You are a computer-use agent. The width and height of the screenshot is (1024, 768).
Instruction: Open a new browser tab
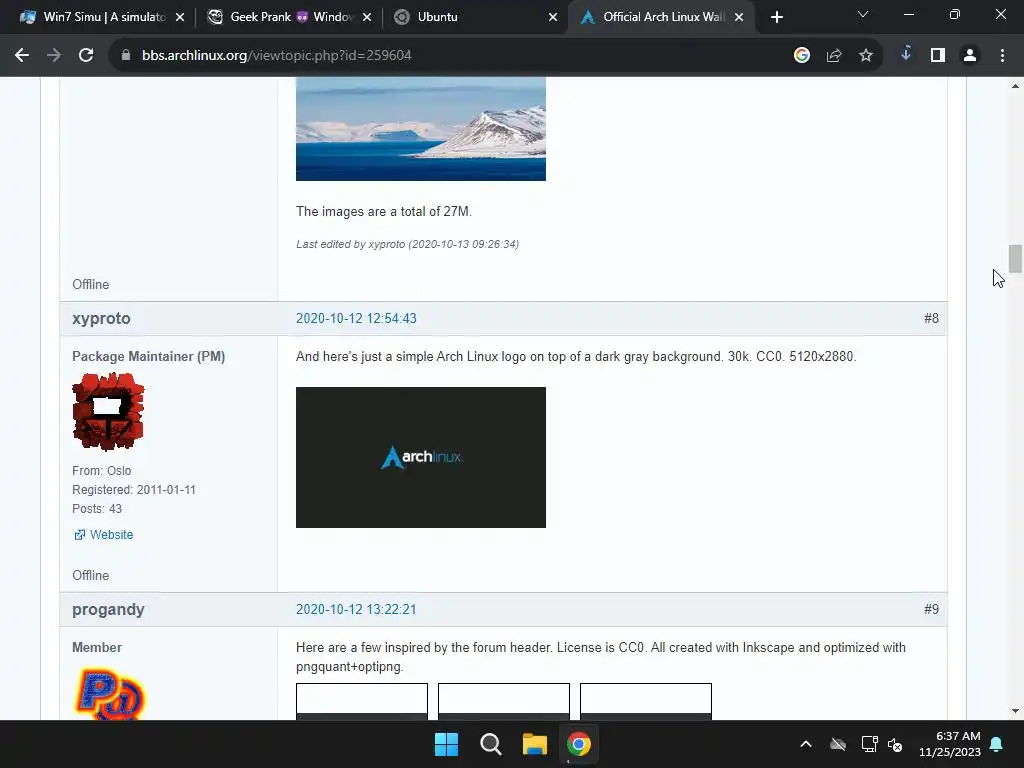coord(776,18)
